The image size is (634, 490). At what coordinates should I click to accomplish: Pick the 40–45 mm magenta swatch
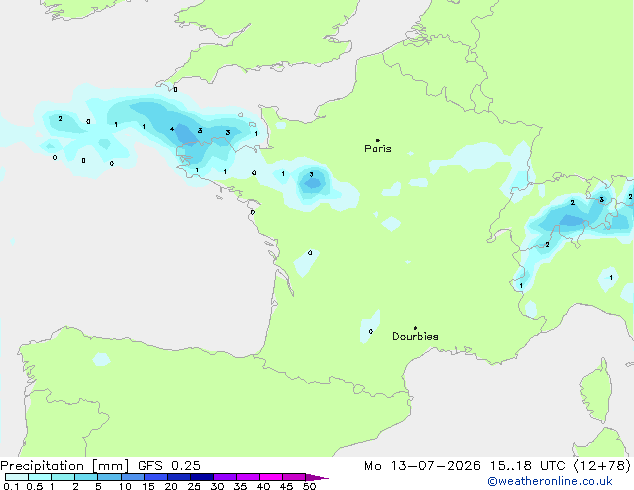click(271, 477)
